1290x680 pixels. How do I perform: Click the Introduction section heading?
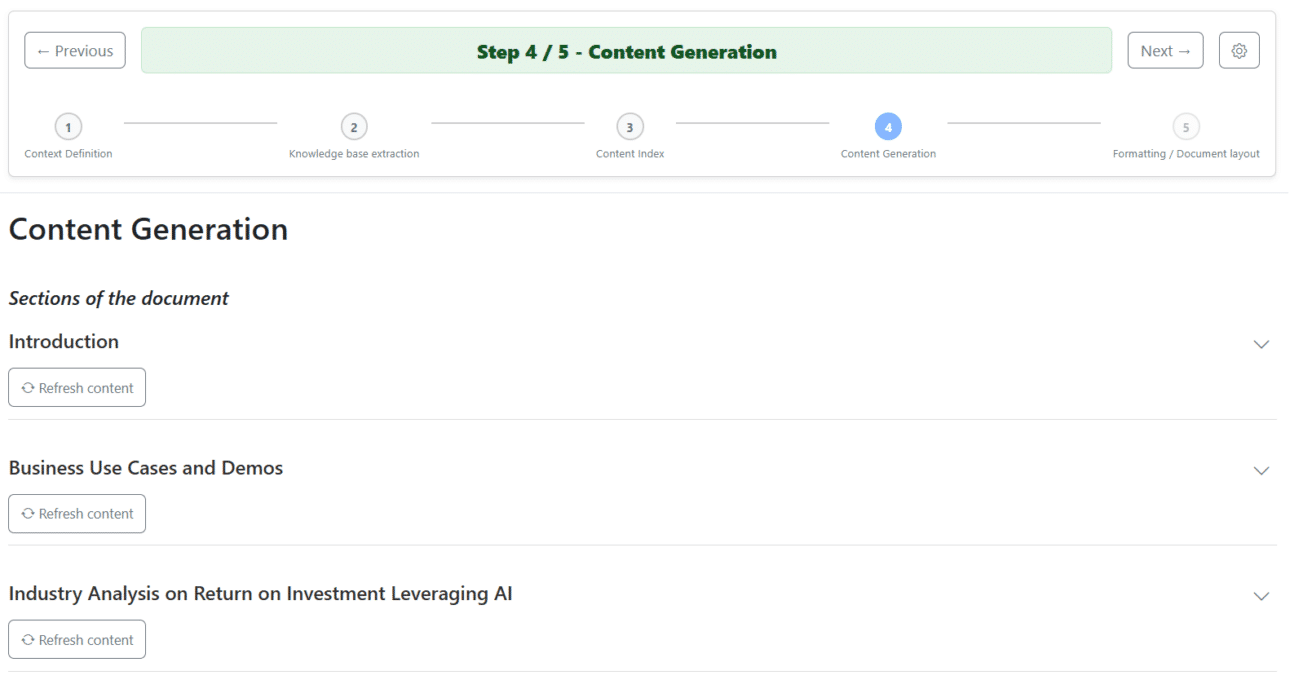click(64, 342)
